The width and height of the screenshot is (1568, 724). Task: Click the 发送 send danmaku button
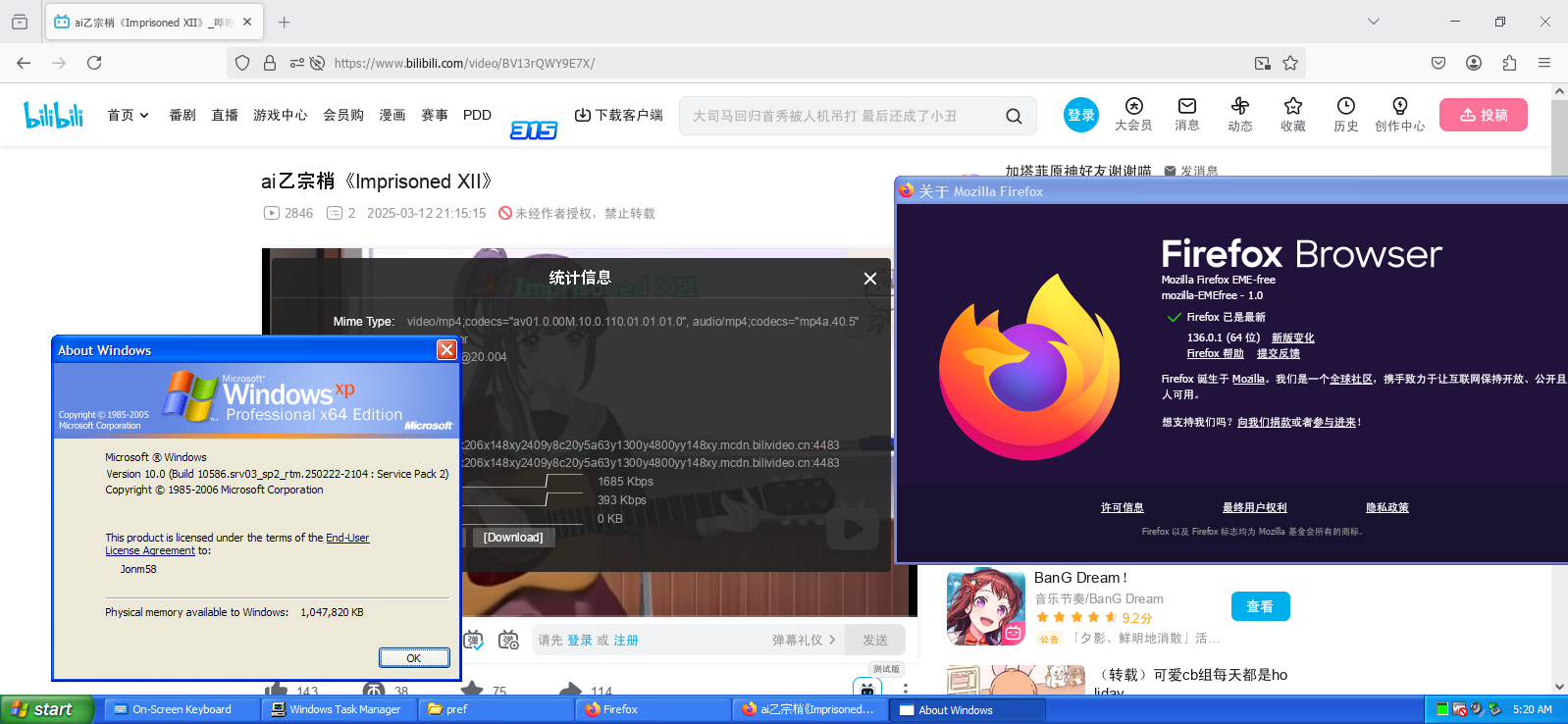(x=875, y=640)
